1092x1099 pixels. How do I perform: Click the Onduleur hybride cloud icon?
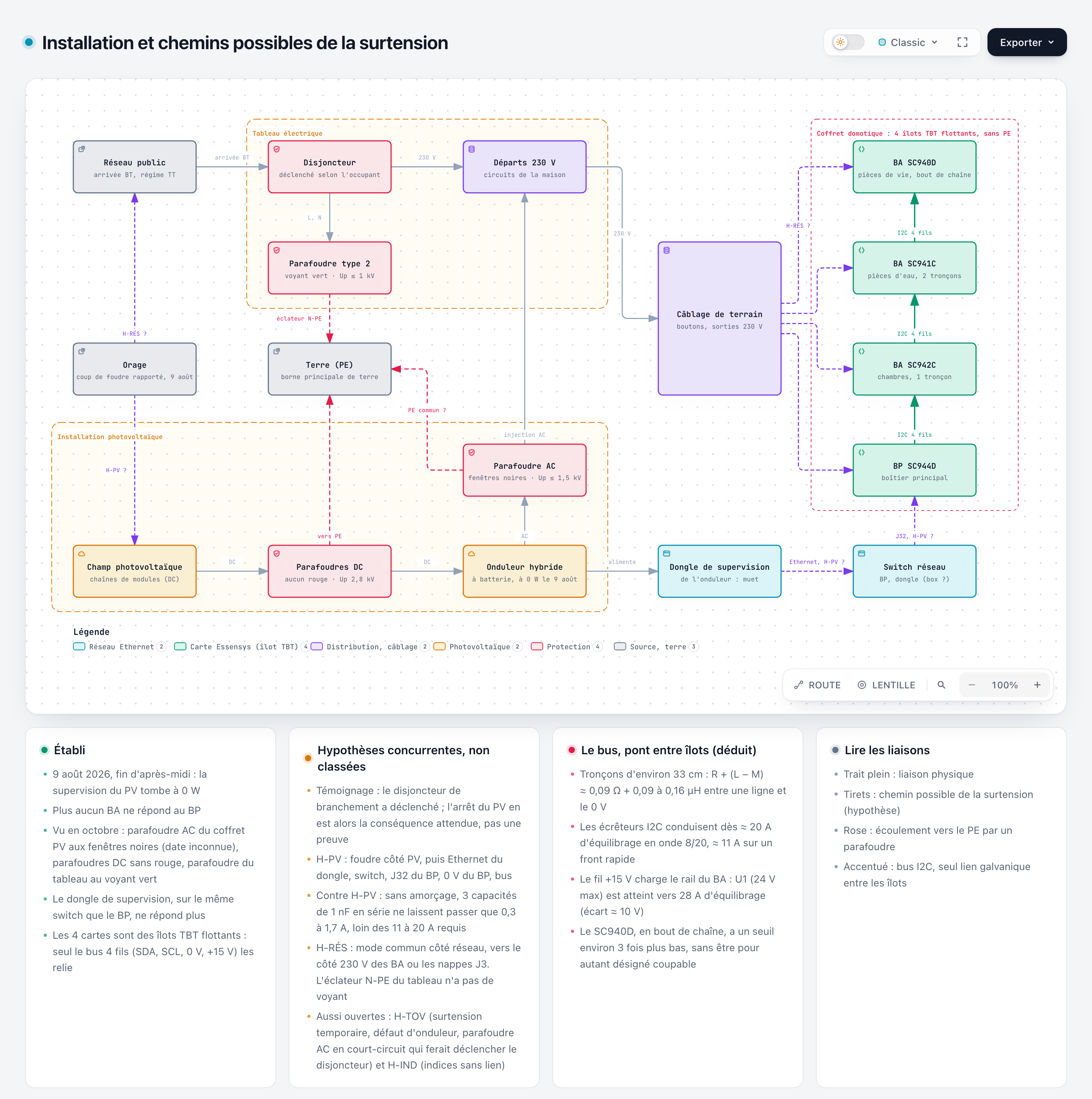click(x=472, y=553)
